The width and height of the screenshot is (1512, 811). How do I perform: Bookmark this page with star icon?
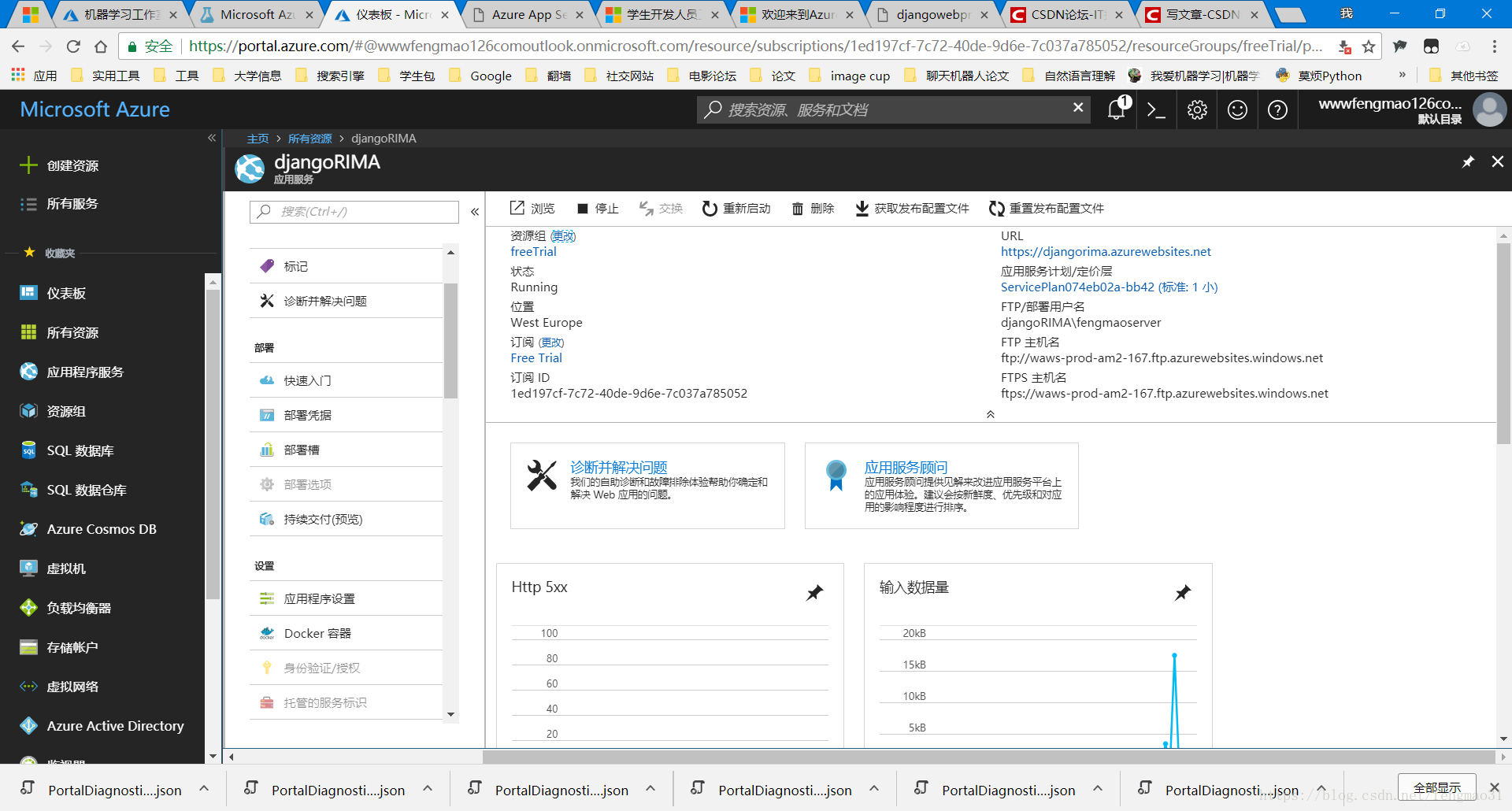coord(1369,46)
